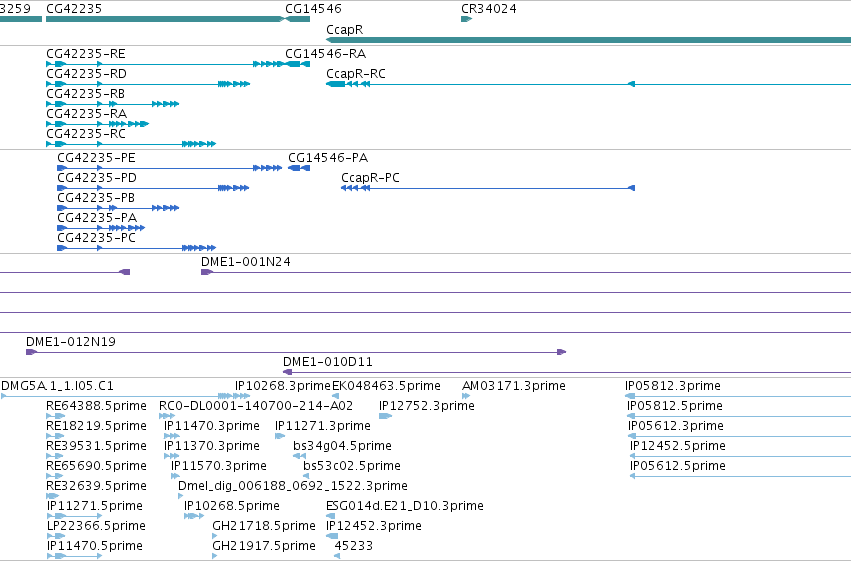
Task: Select EST Dmel_dig_006188_0692_1522.3prime
Action: click(293, 486)
